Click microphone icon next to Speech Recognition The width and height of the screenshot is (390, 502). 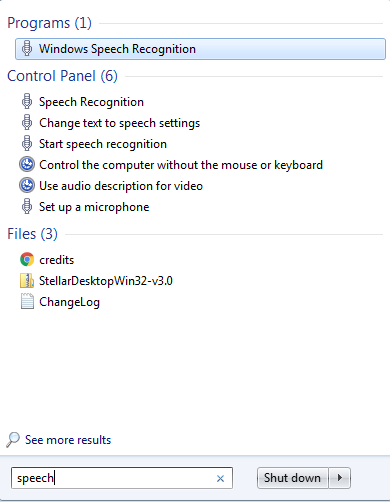coord(27,102)
